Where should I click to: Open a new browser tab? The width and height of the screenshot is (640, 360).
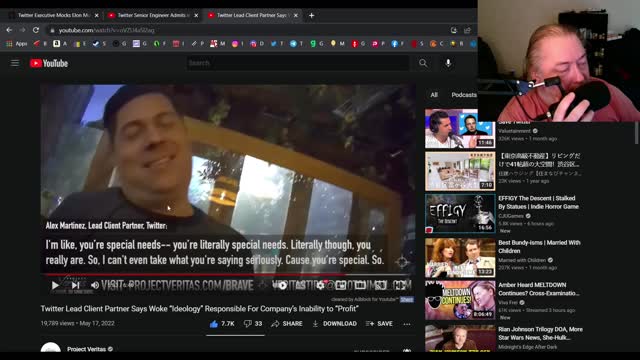(311, 15)
